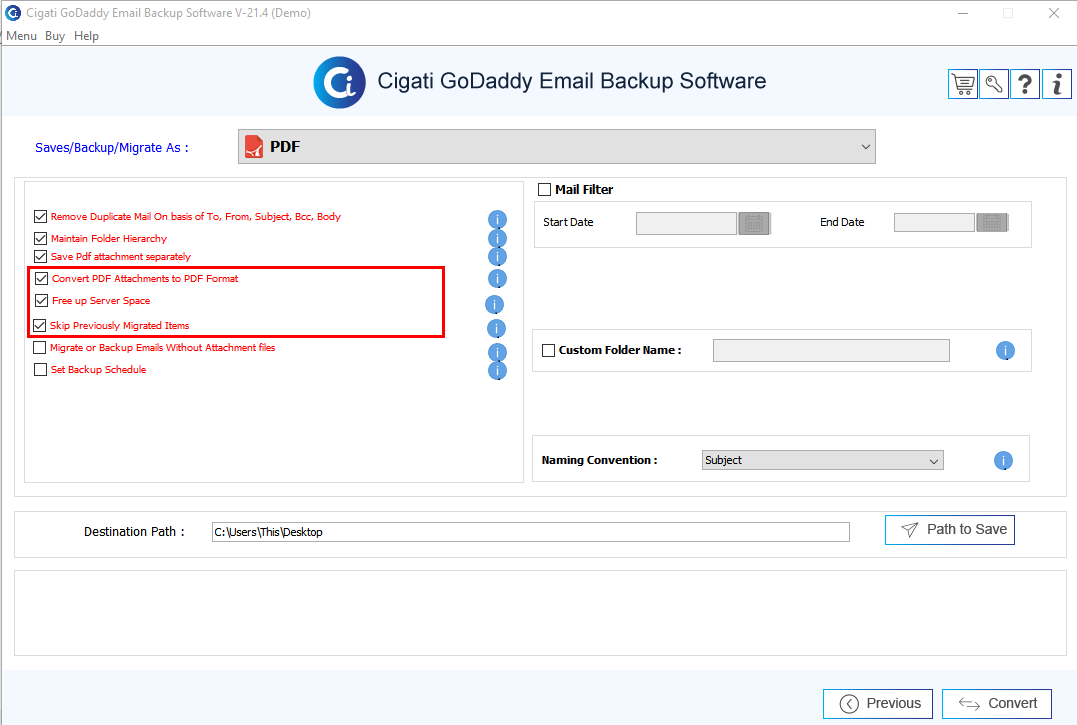This screenshot has height=725, width=1077.
Task: Uncheck Remove Duplicate Mail option
Action: pyautogui.click(x=41, y=216)
